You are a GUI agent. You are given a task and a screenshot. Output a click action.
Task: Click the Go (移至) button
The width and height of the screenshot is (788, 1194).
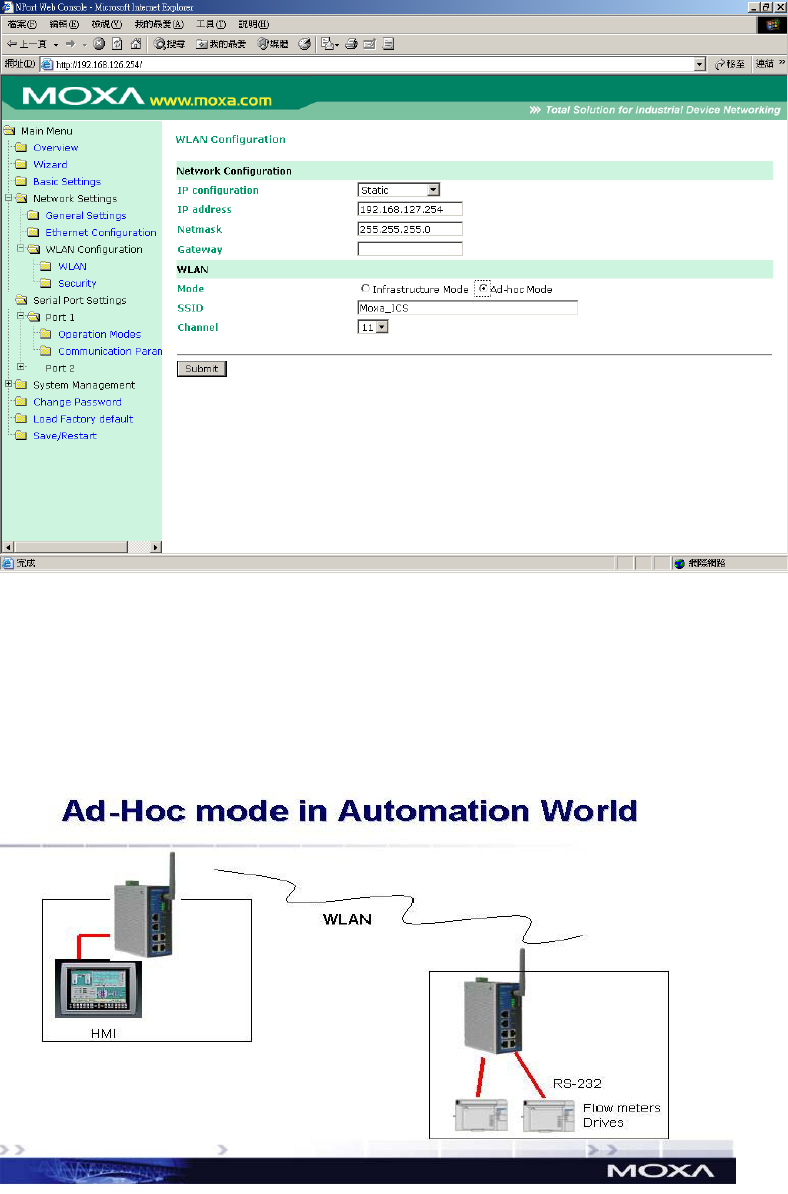[730, 64]
